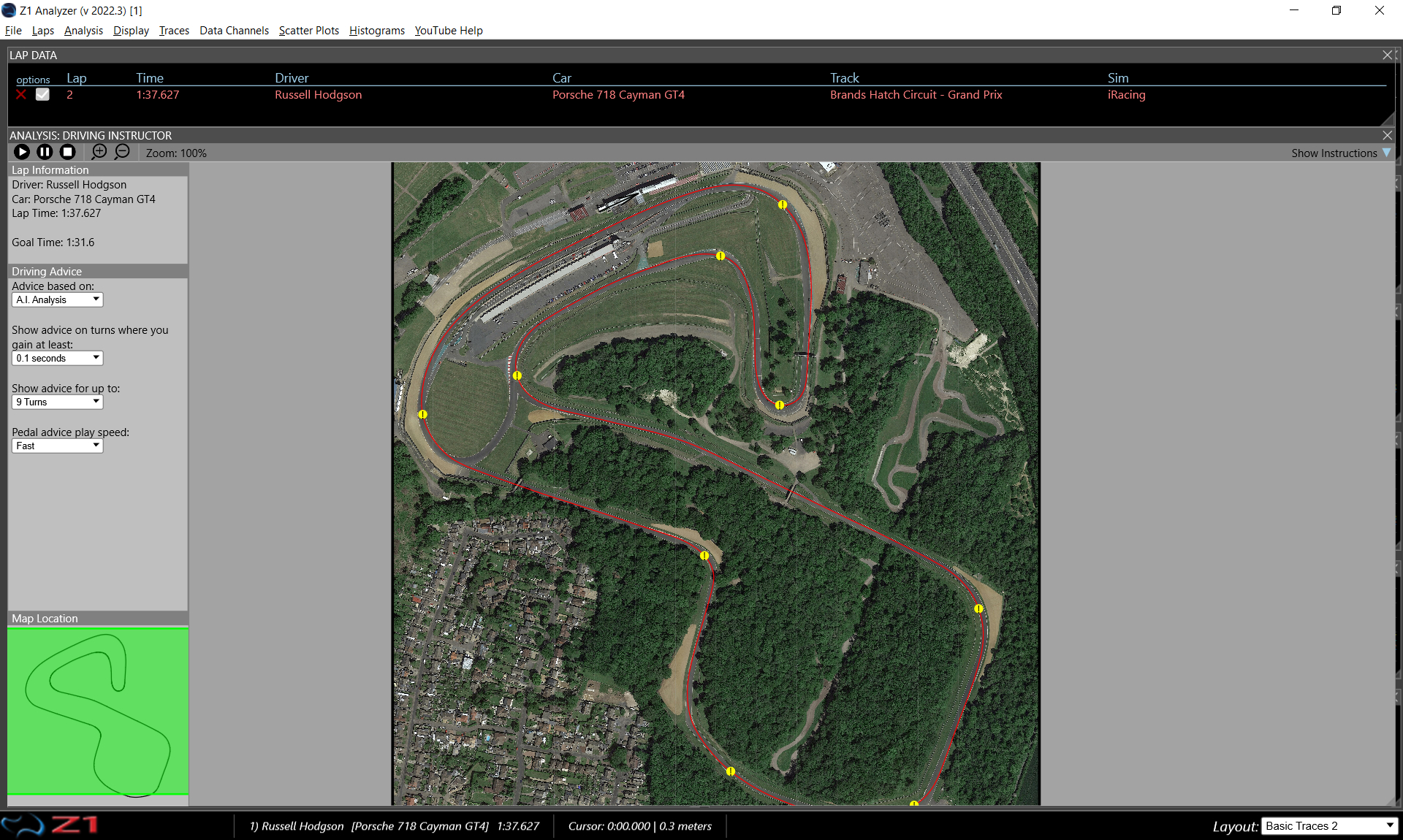Viewport: 1403px width, 840px height.
Task: Open the 0.1 seconds gain dropdown
Action: point(58,358)
